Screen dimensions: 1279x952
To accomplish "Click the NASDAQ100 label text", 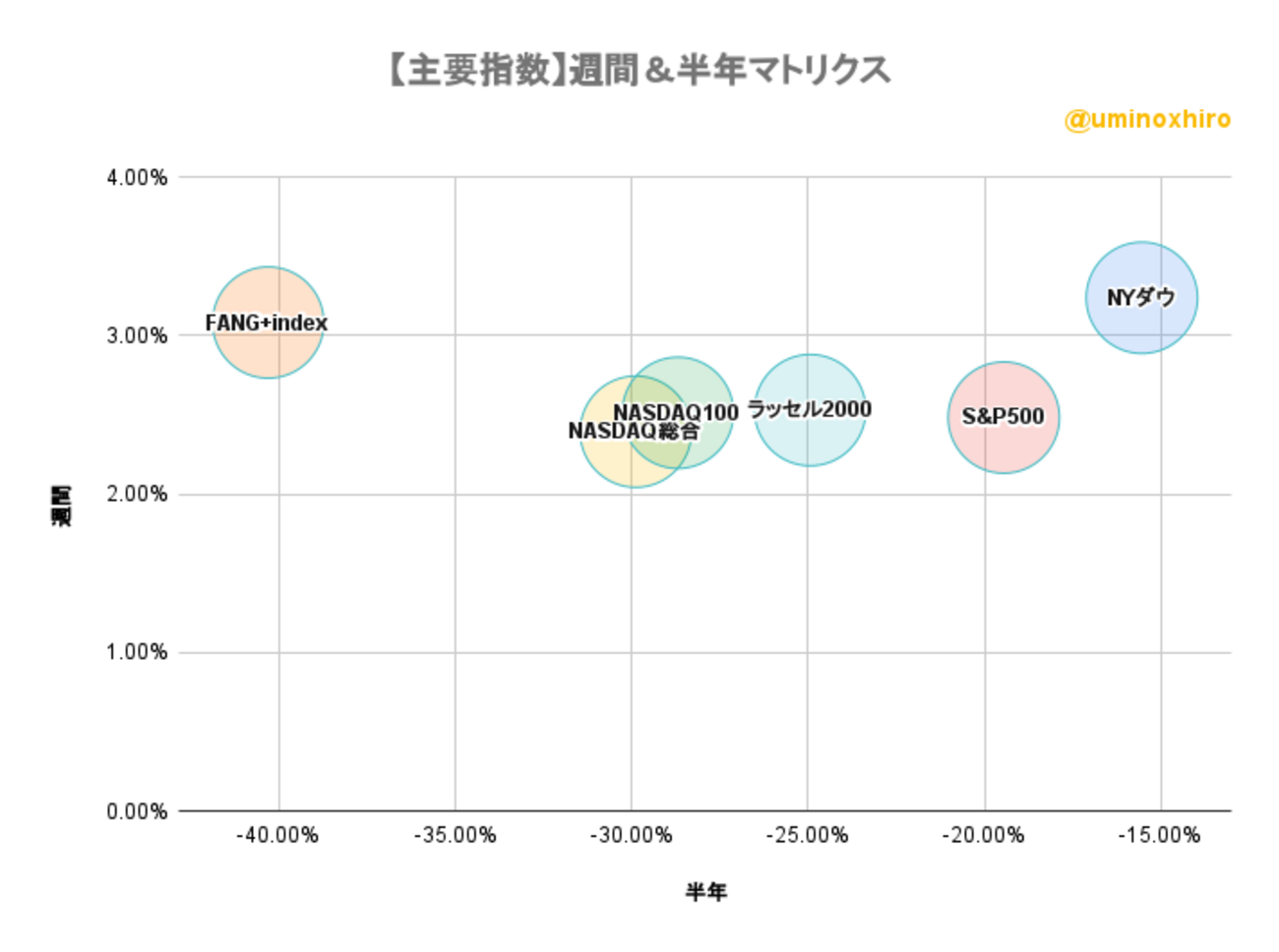I will tap(676, 411).
